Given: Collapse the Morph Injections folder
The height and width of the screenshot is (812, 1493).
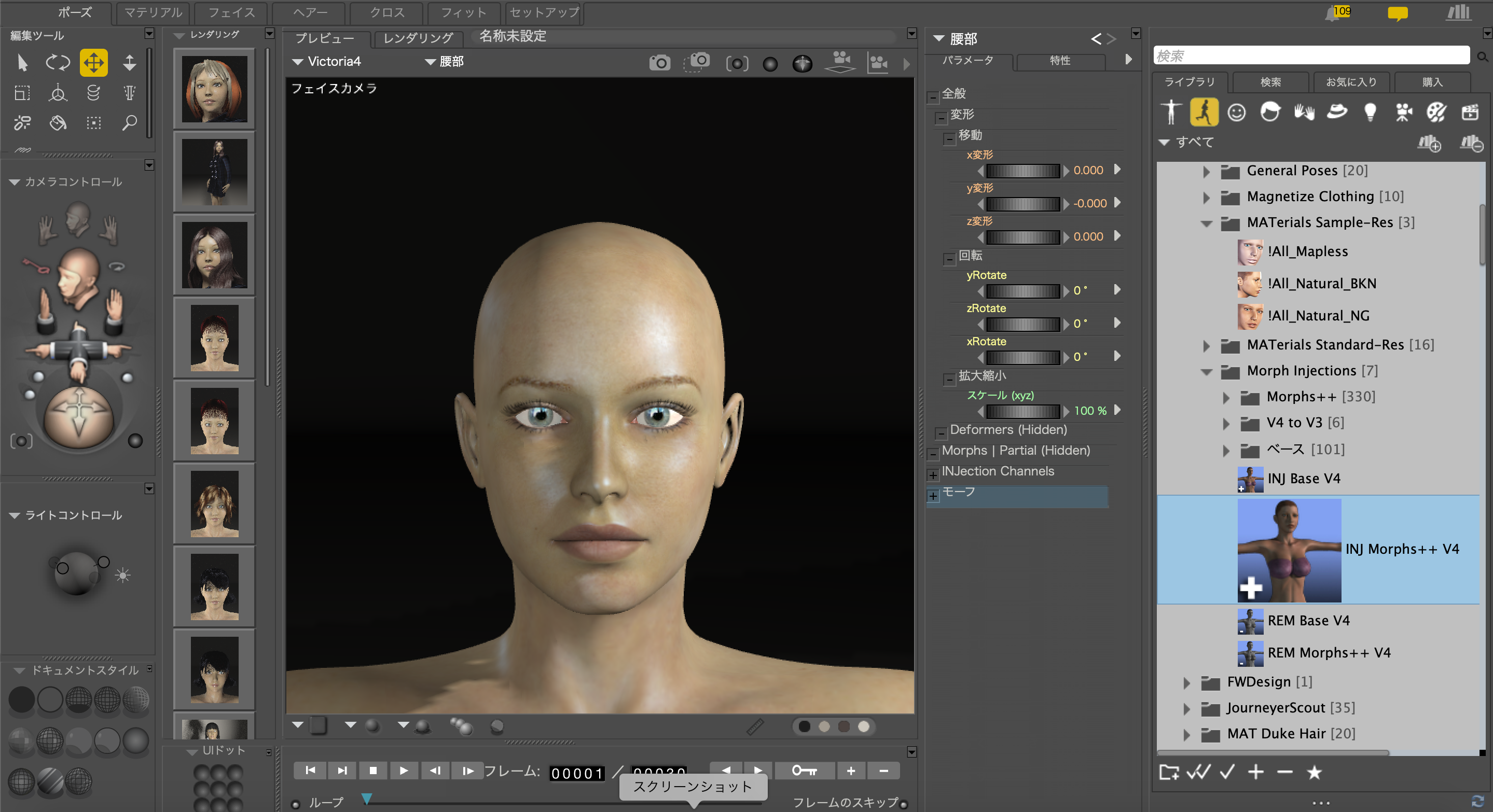Looking at the screenshot, I should pyautogui.click(x=1206, y=371).
